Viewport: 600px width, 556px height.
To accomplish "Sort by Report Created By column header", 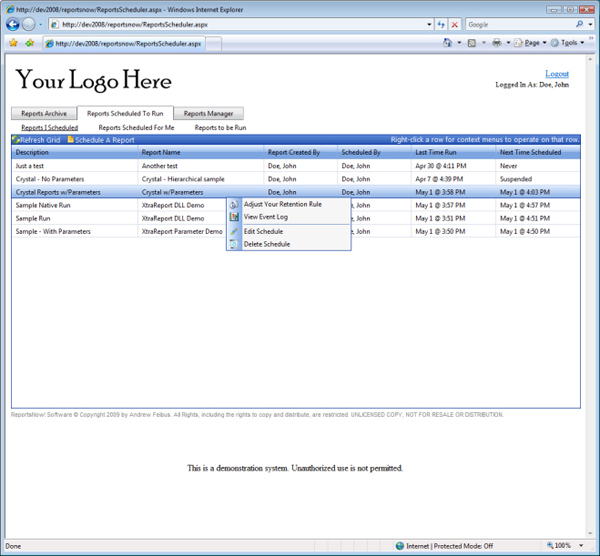I will [300, 152].
